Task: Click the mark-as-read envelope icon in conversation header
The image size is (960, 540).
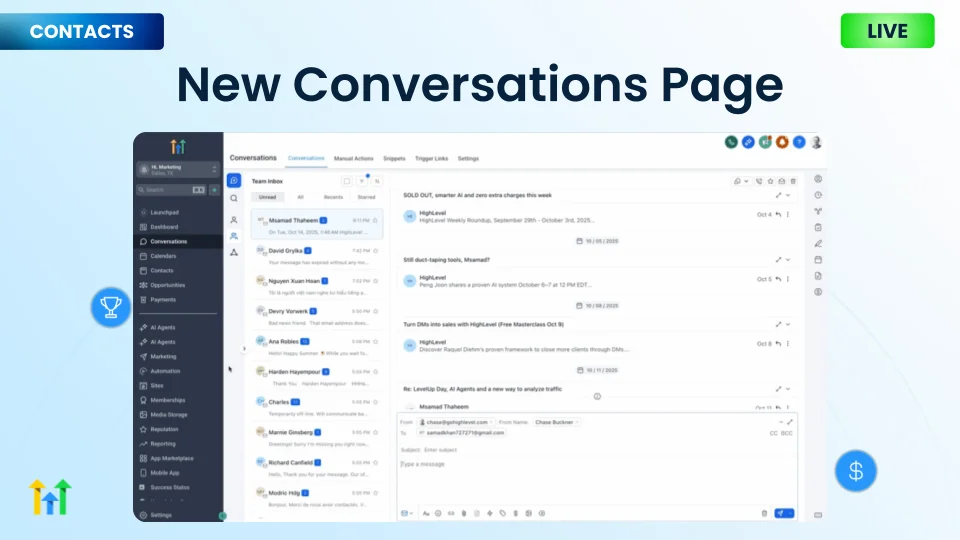Action: (782, 181)
